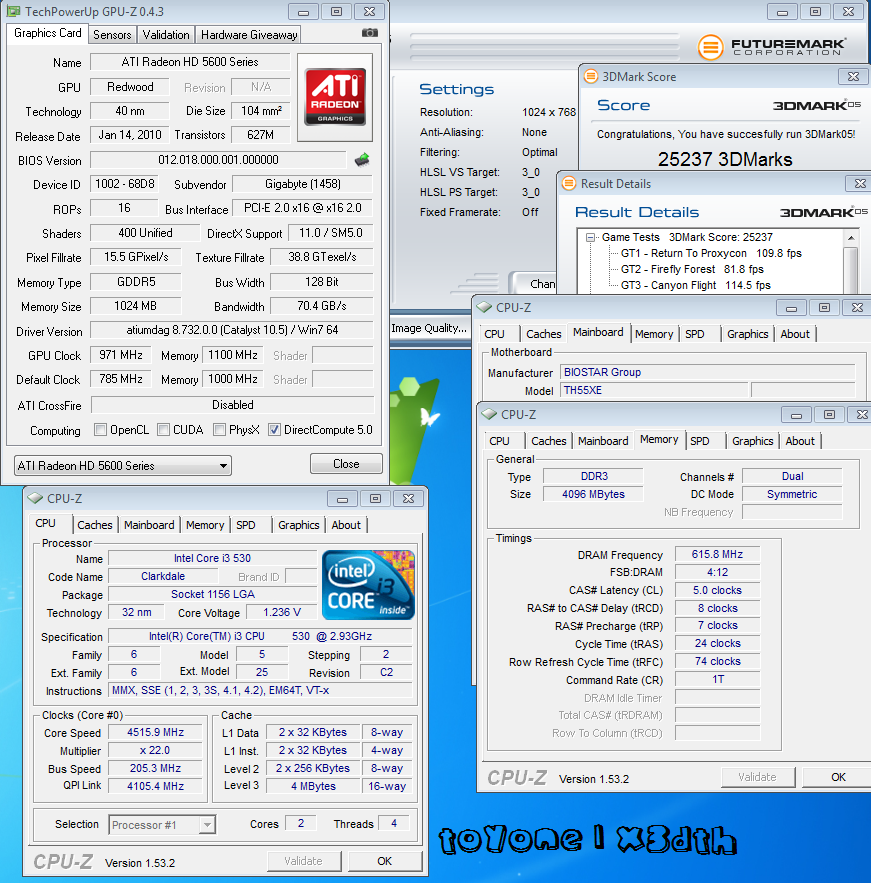Viewport: 871px width, 883px height.
Task: Open SPD tab in CPU-Z processor window
Action: [x=245, y=525]
